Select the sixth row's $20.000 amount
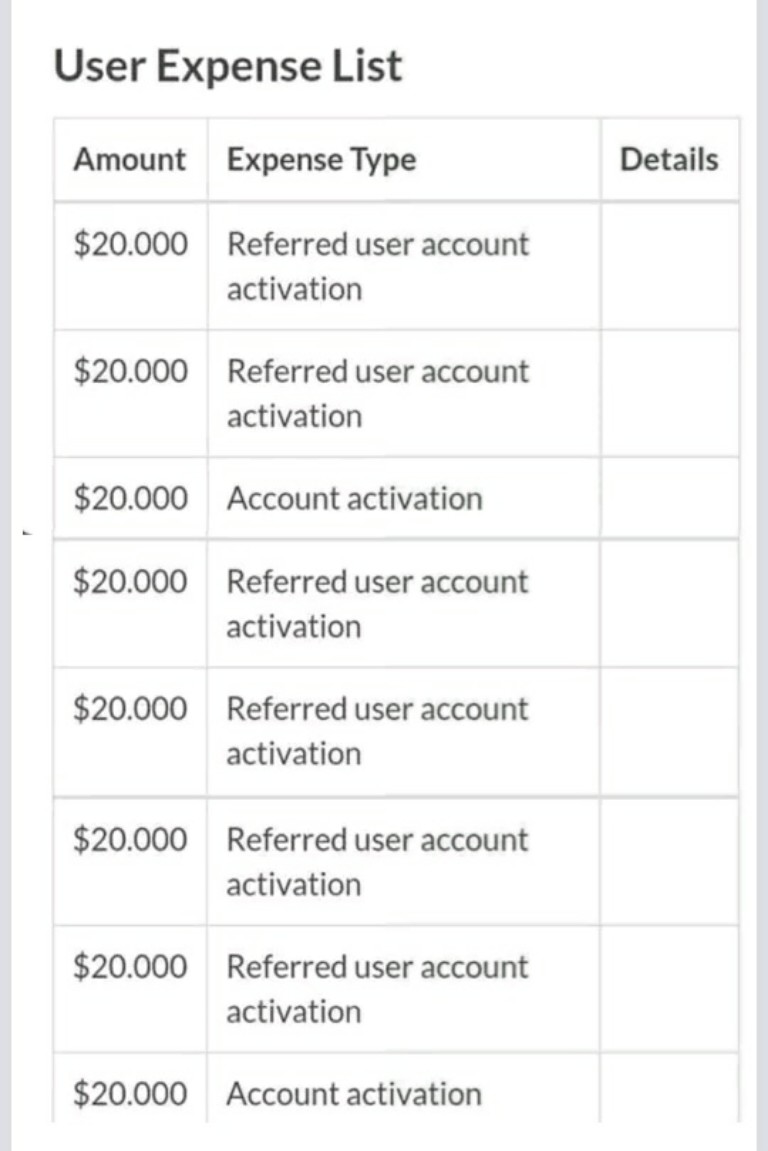 point(130,840)
